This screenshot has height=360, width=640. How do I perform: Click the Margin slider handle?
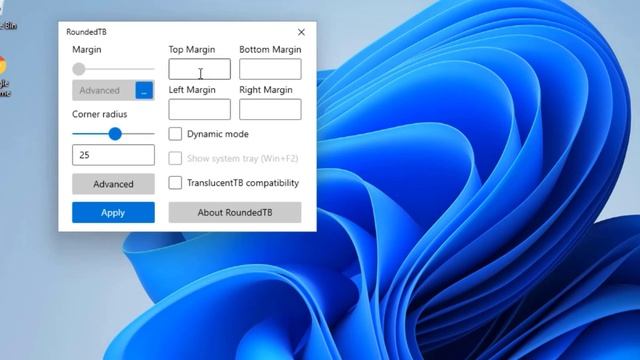[x=78, y=69]
